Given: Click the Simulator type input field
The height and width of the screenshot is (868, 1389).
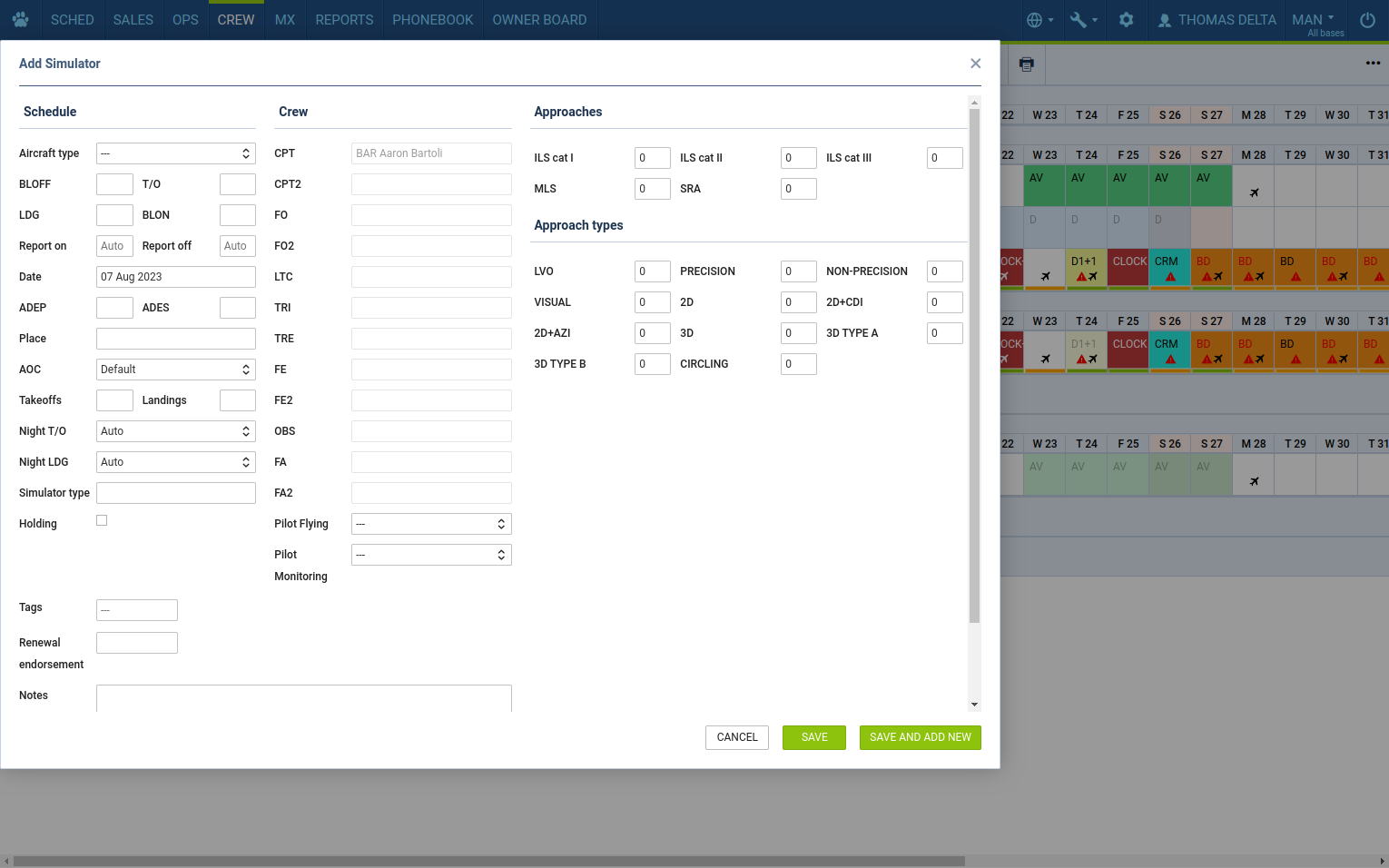Looking at the screenshot, I should 175,493.
